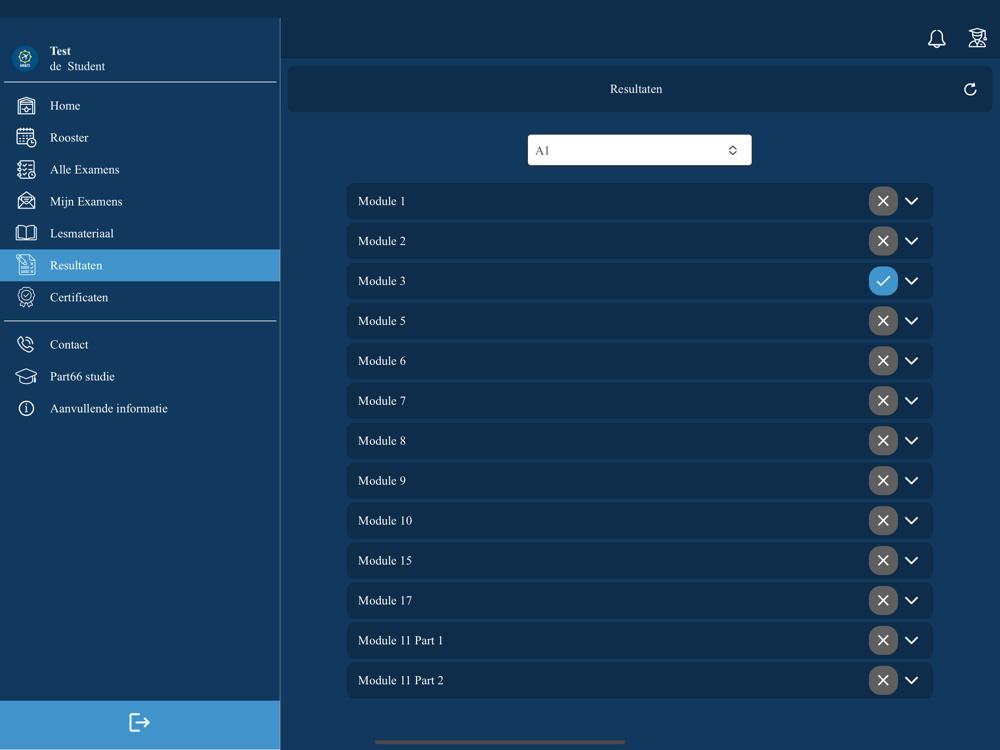
Task: Click the Contact phone icon
Action: point(26,344)
